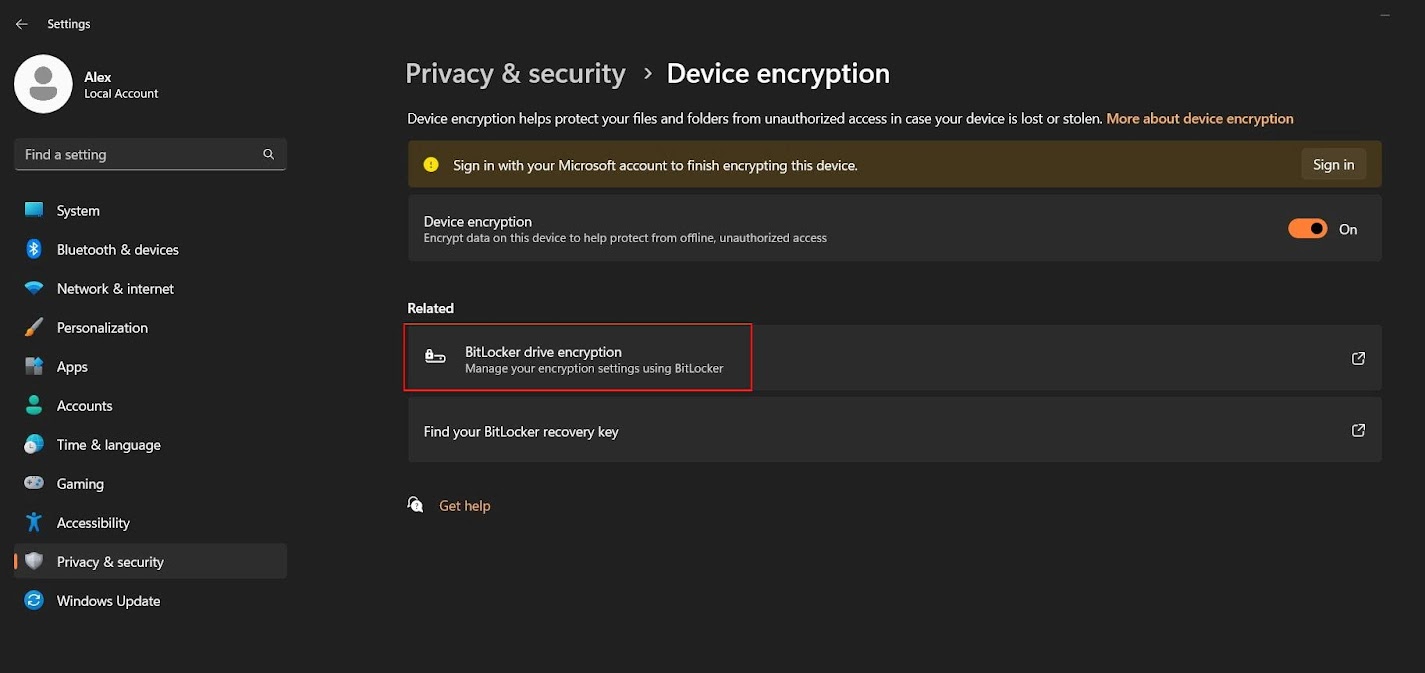Click the Sign in button
Screen dimensions: 1425x673
(x=1333, y=165)
